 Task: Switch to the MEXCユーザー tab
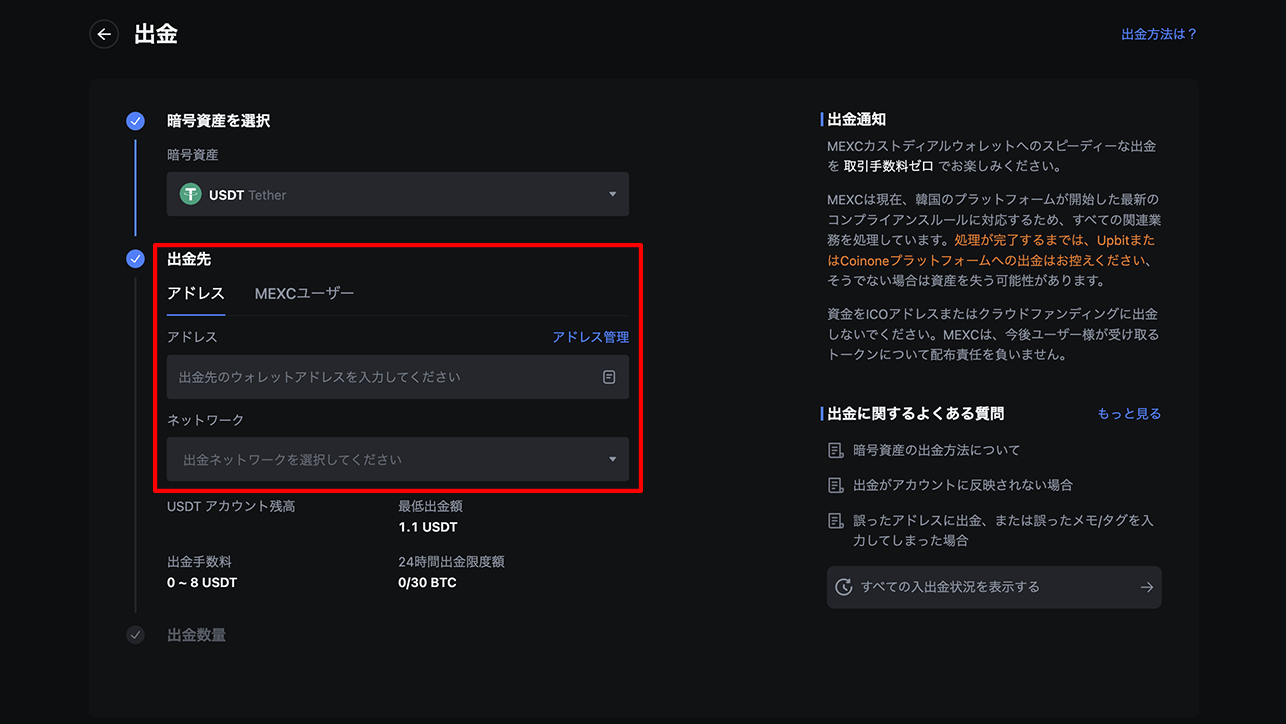coord(304,293)
